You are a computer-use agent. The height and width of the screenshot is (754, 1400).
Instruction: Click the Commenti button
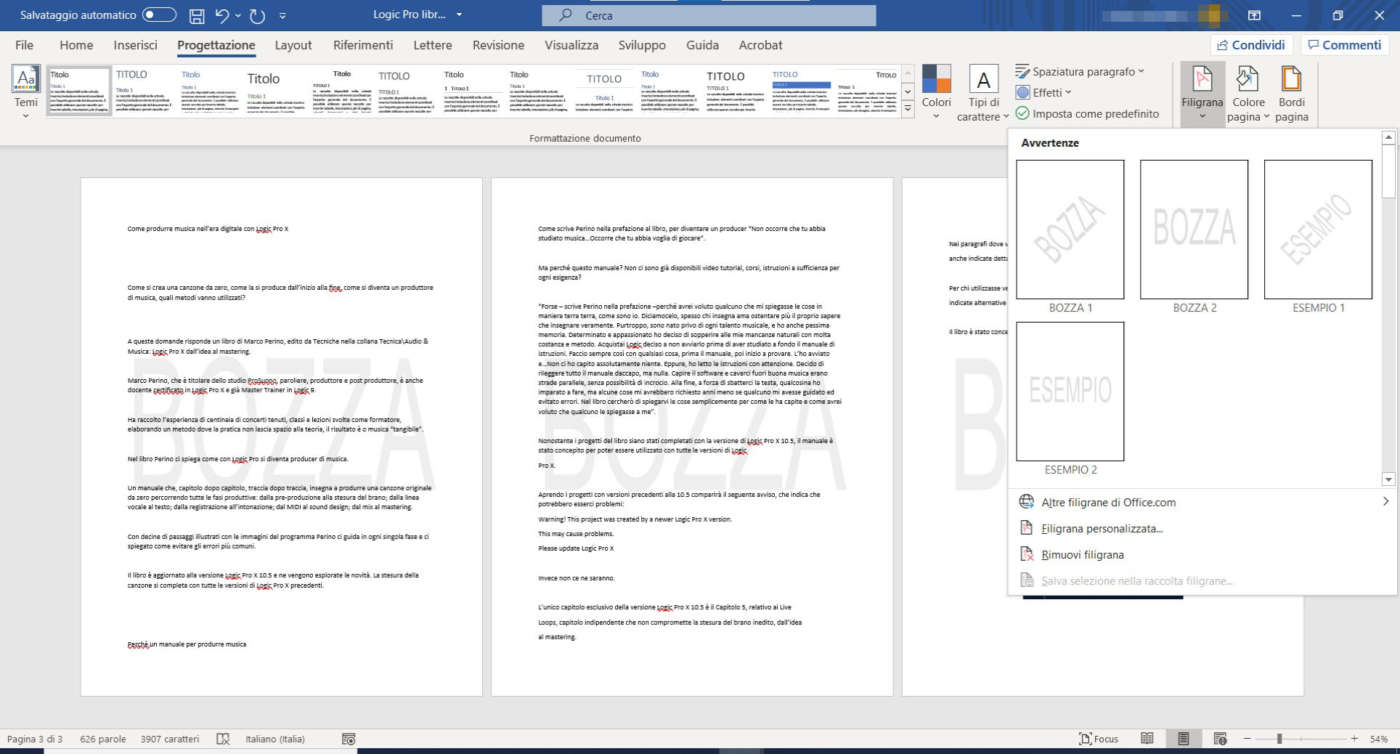pyautogui.click(x=1342, y=45)
